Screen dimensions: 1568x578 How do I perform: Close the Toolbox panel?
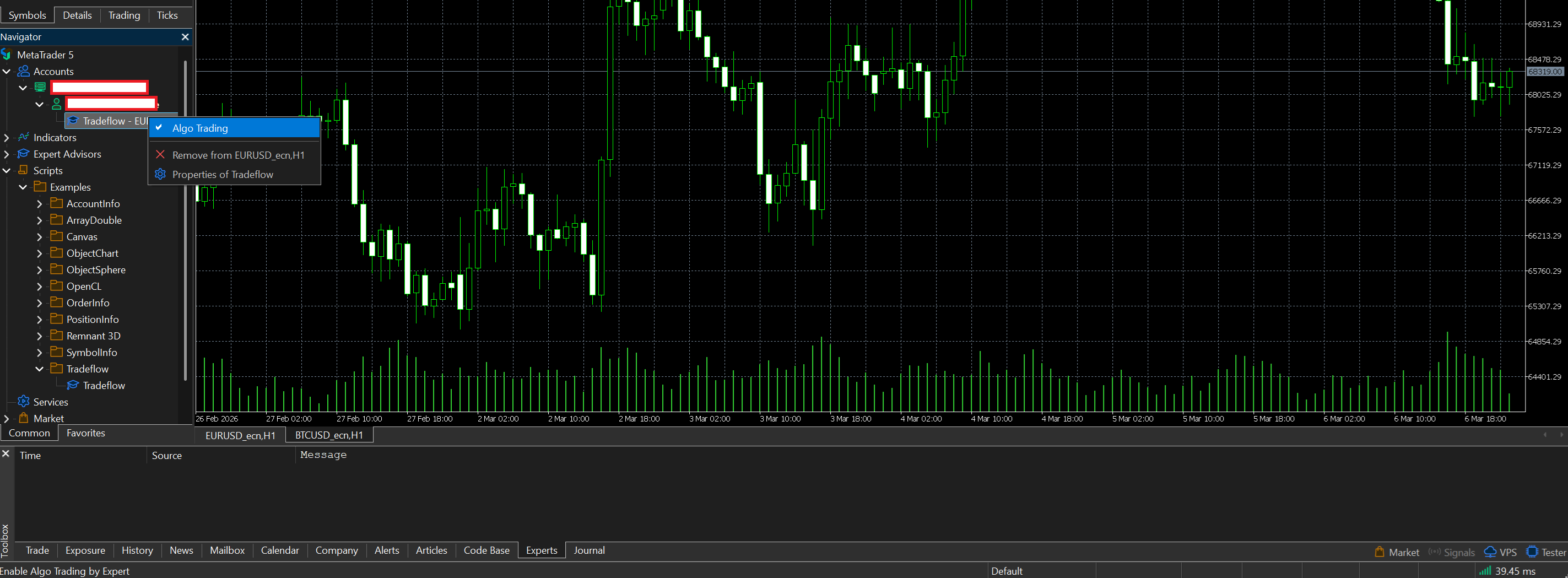coord(6,454)
